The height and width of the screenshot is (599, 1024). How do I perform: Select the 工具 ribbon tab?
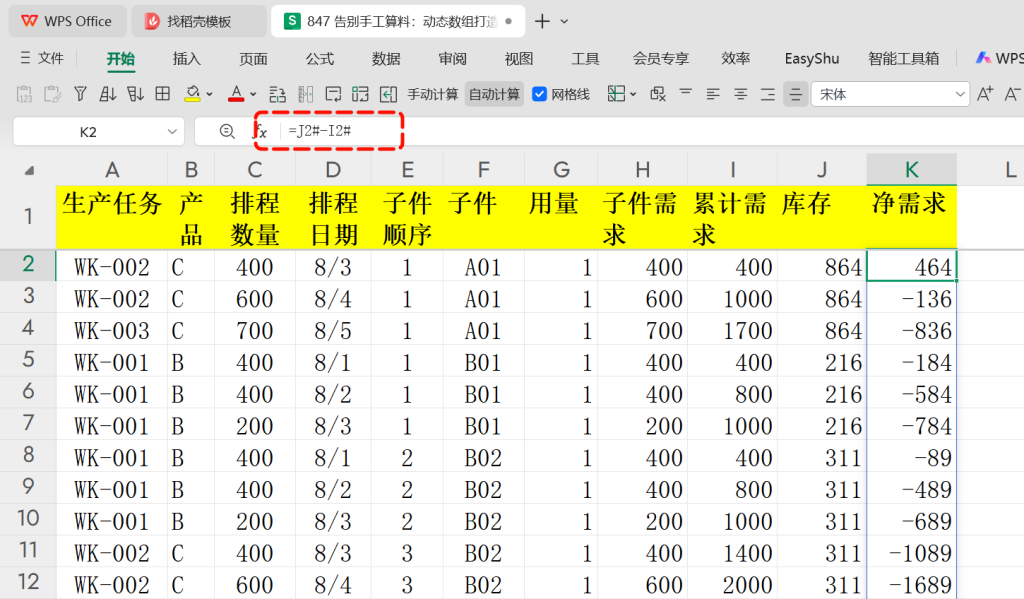pyautogui.click(x=585, y=59)
